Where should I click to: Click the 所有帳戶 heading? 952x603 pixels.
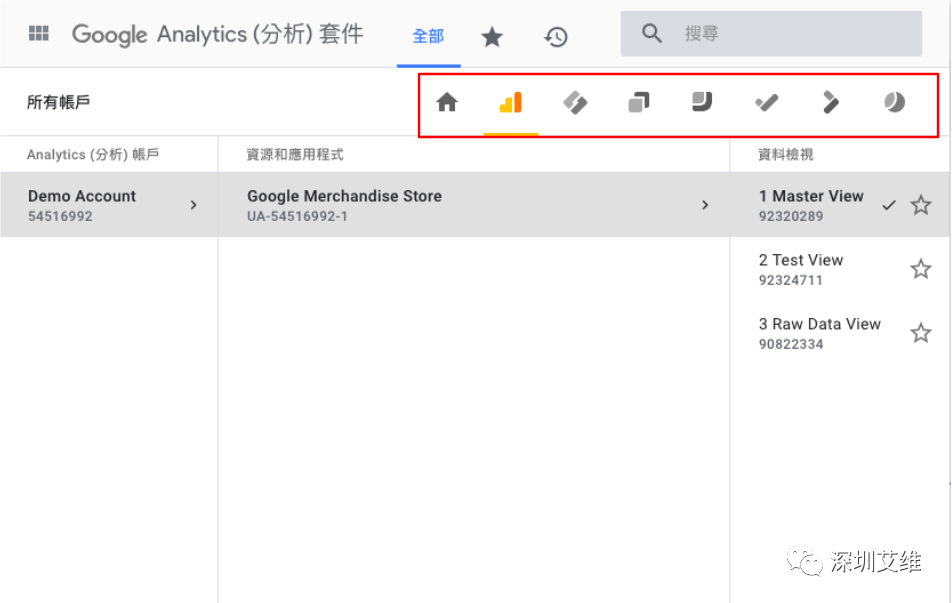point(58,102)
